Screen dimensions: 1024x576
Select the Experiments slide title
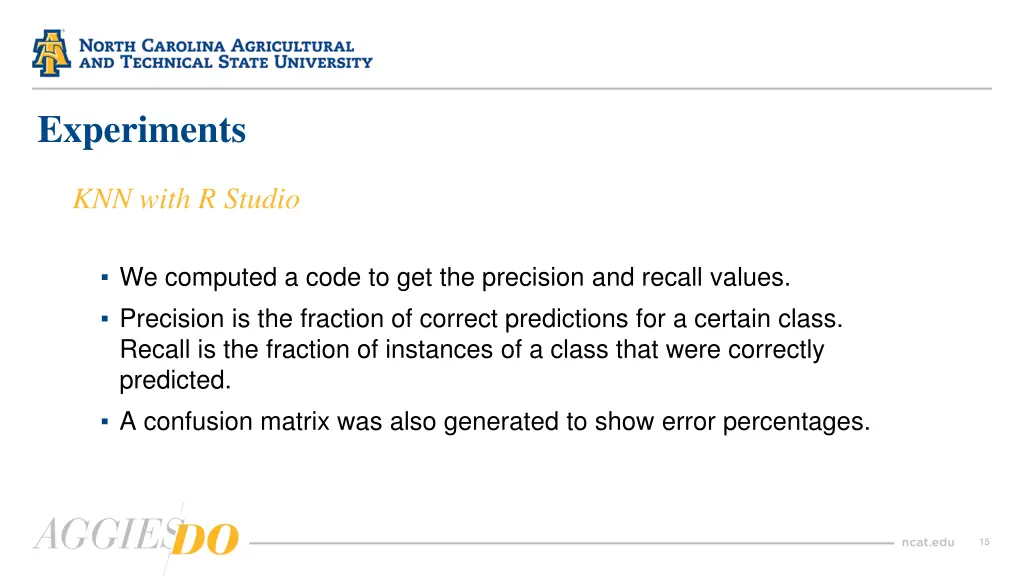pos(142,130)
